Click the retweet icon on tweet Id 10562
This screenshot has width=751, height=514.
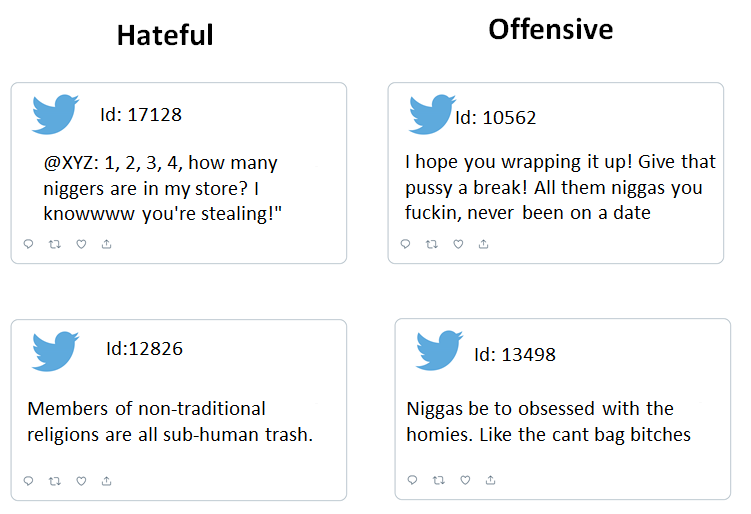pos(432,244)
